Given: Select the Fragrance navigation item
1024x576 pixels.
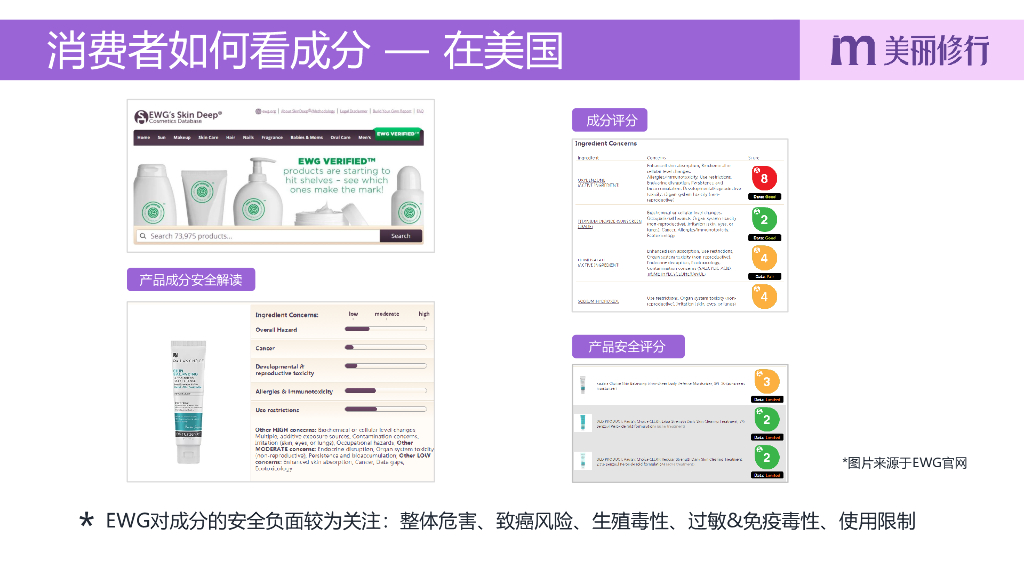Looking at the screenshot, I should pyautogui.click(x=272, y=138).
